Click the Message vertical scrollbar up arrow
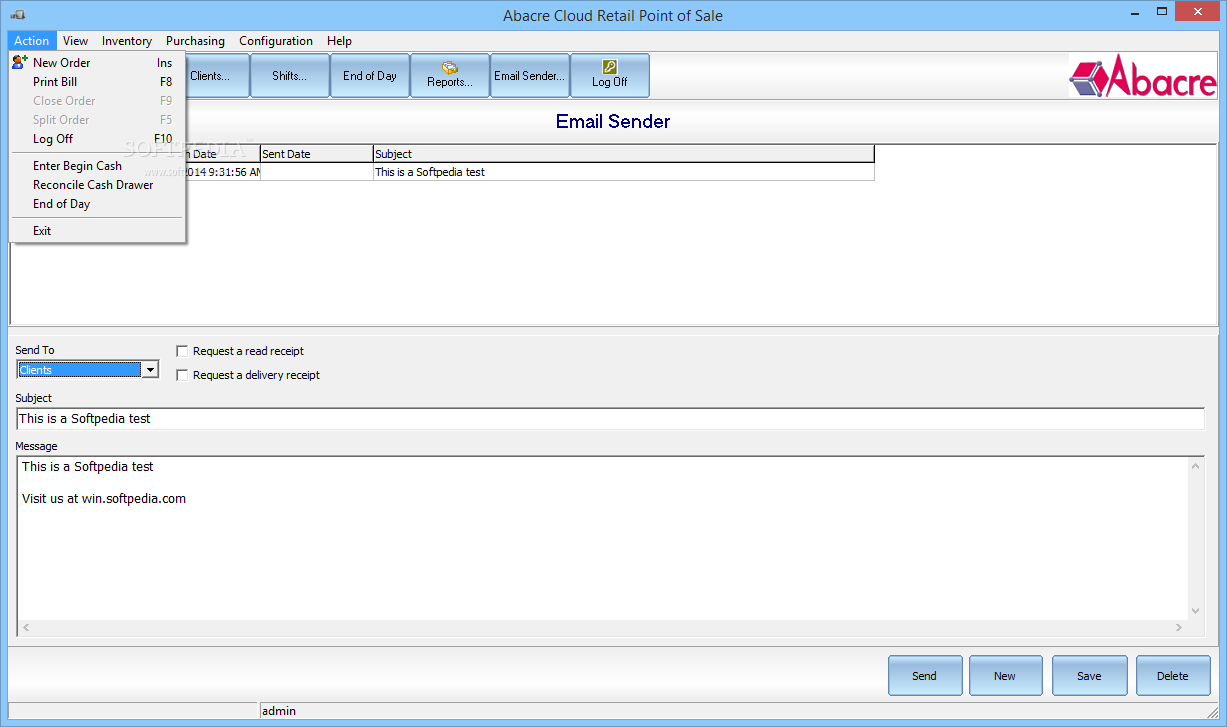 (1195, 466)
